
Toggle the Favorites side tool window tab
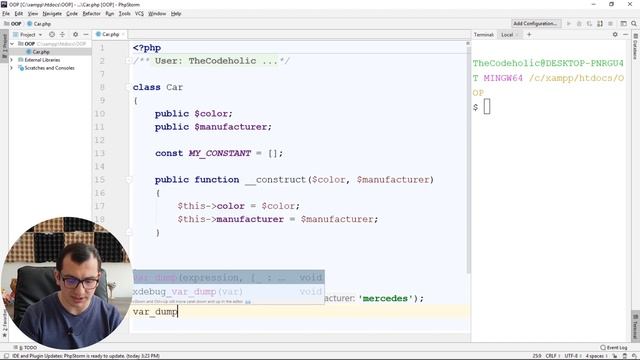(x=4, y=323)
